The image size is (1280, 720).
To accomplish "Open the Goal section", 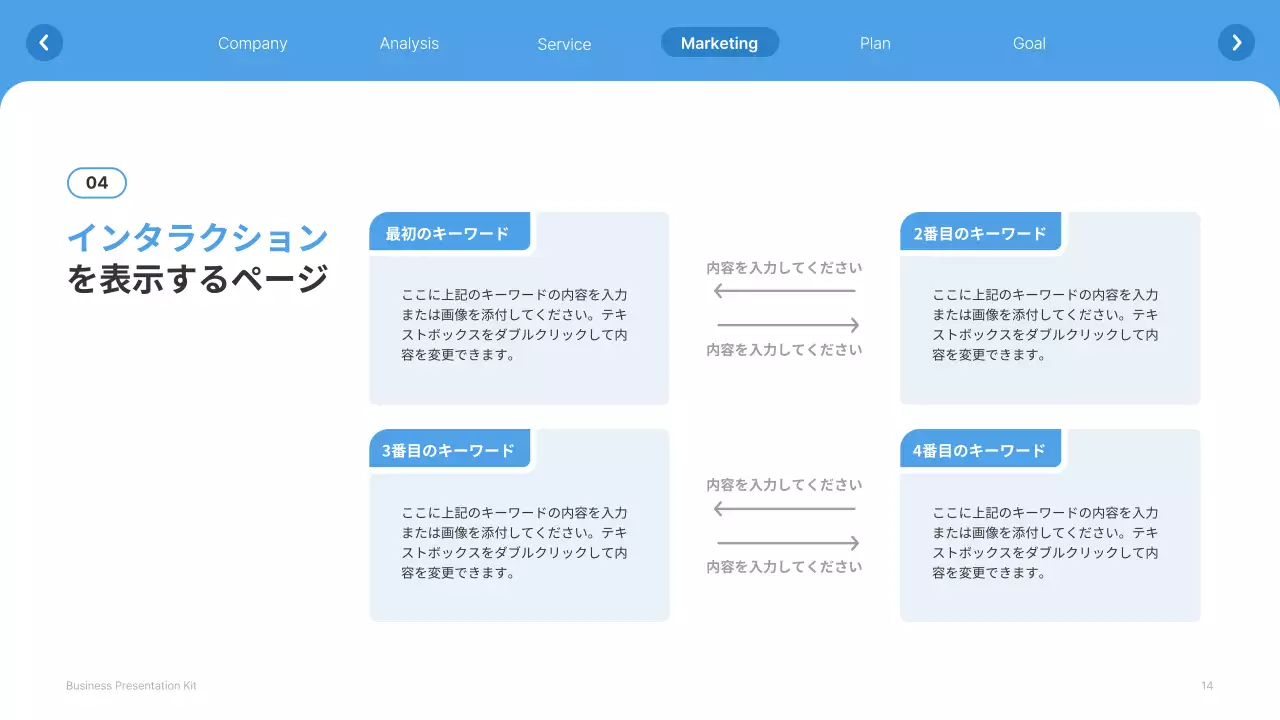I will coord(1029,43).
